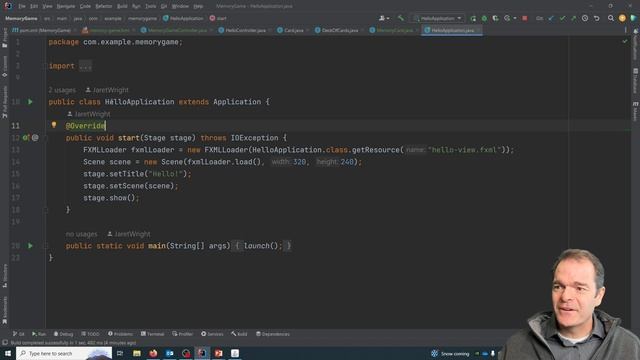Open the Services tool window
This screenshot has width=640, height=360.
point(212,334)
